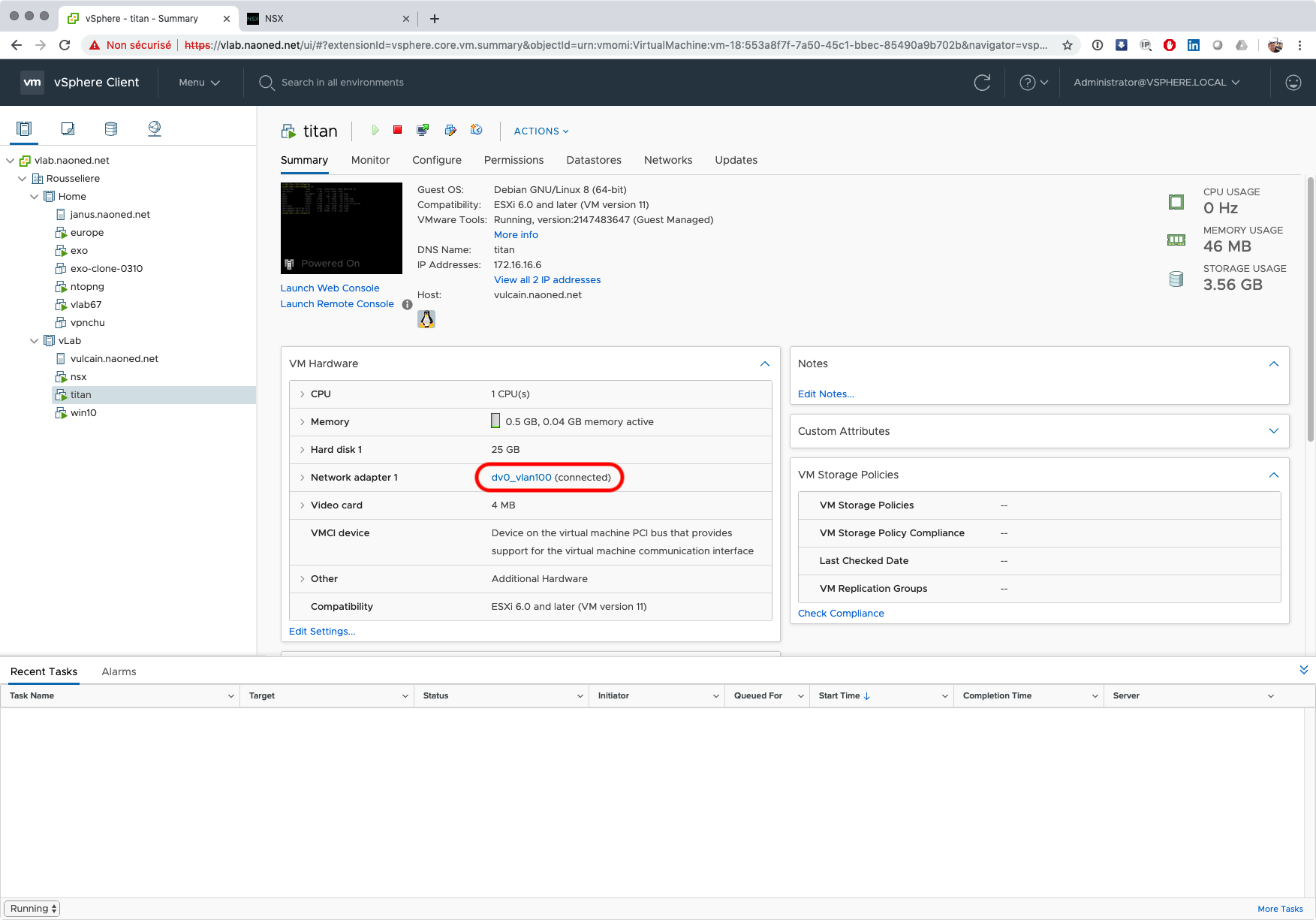Select the win10 VM in the tree
Screen dimensions: 1316x920
83,412
